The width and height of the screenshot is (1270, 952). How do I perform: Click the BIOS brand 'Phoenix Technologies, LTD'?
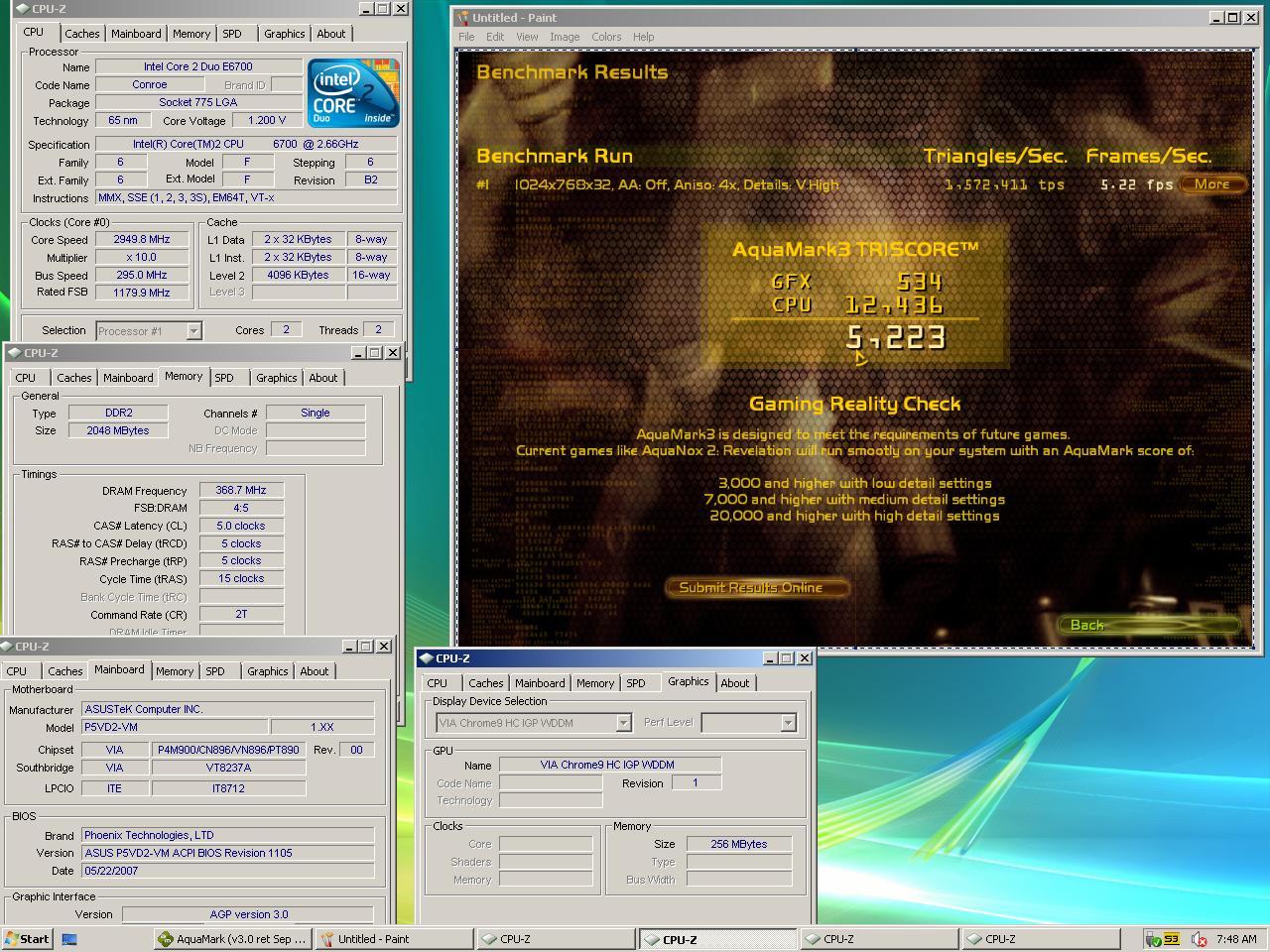coord(227,835)
